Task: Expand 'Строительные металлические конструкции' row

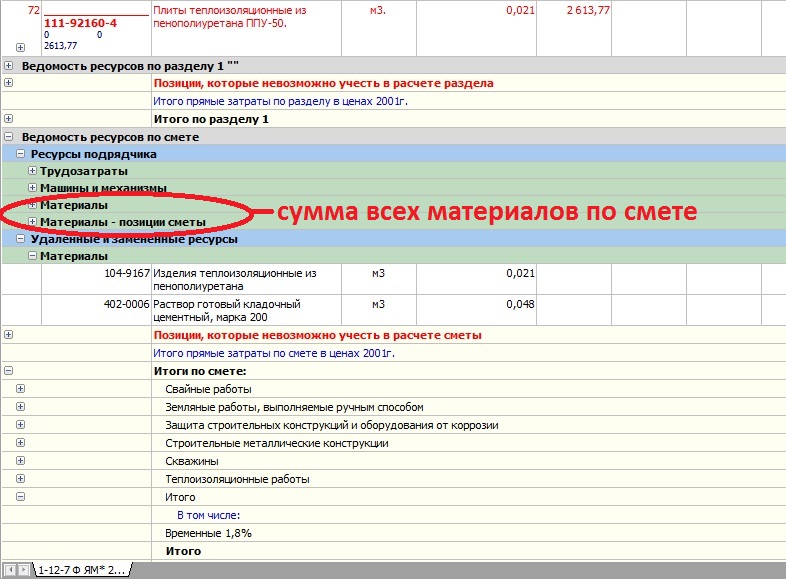Action: pyautogui.click(x=20, y=443)
